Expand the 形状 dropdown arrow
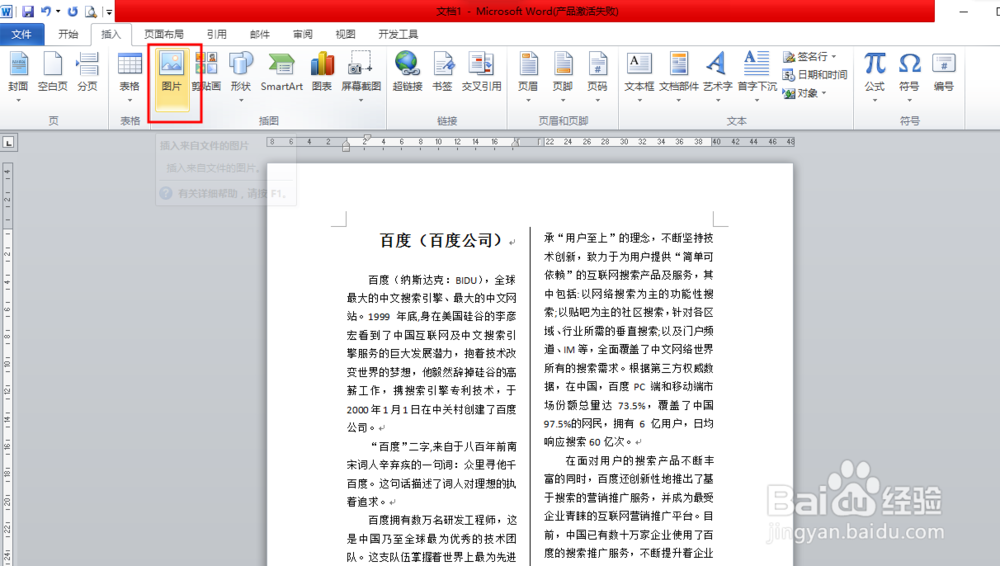Screen dimensions: 1000x566 [x=240, y=100]
